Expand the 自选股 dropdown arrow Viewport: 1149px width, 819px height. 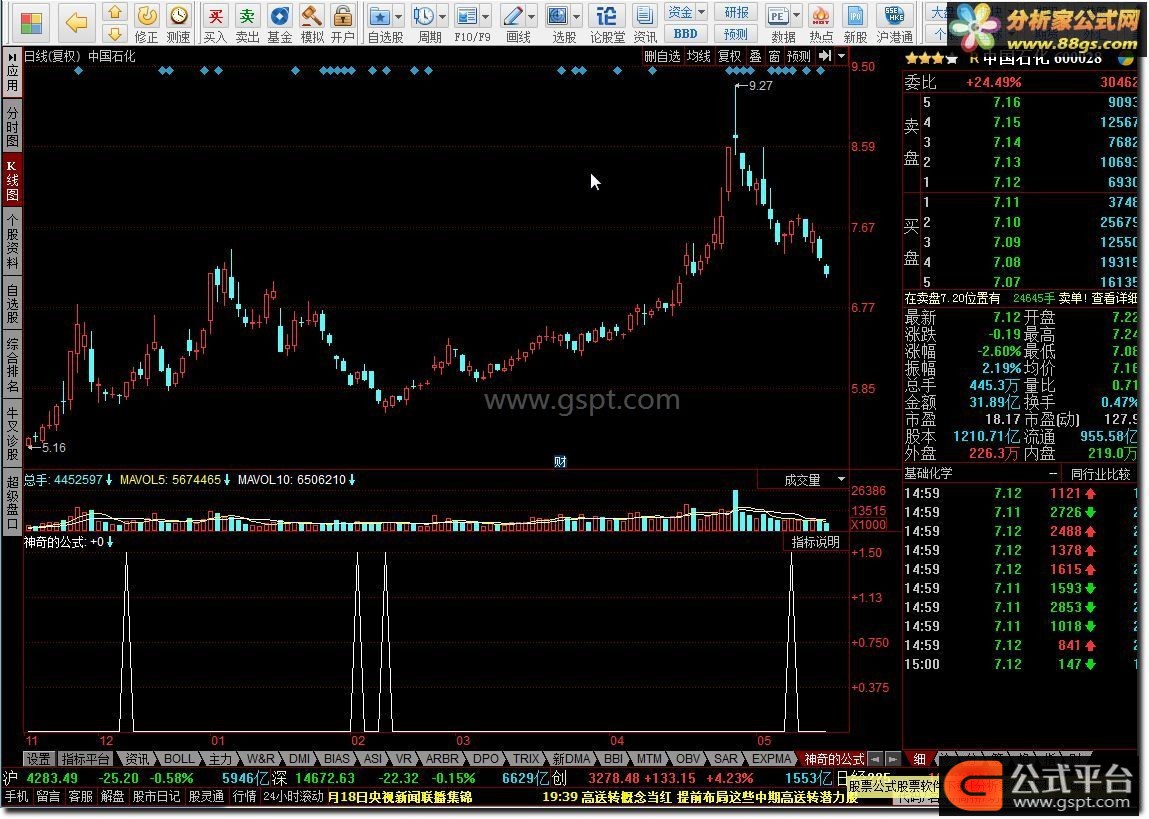[x=399, y=16]
